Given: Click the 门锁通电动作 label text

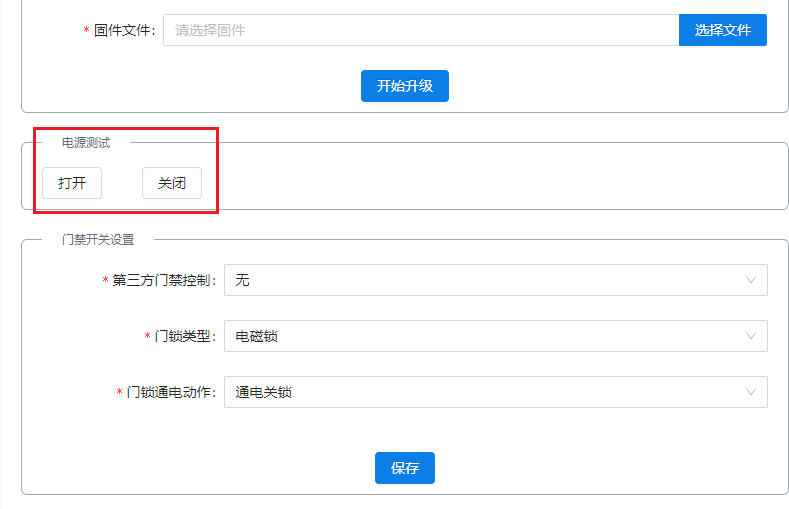Looking at the screenshot, I should click(x=171, y=392).
